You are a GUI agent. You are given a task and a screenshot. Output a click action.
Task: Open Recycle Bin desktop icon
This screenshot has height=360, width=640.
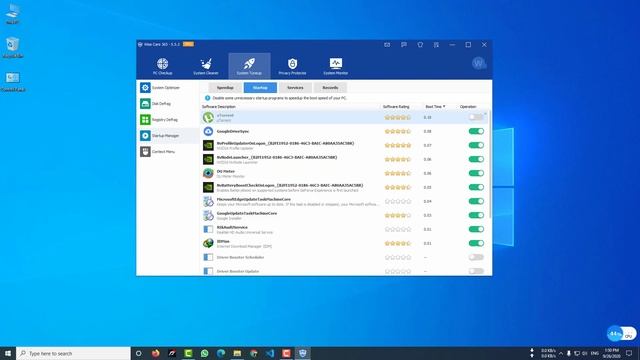coord(13,47)
